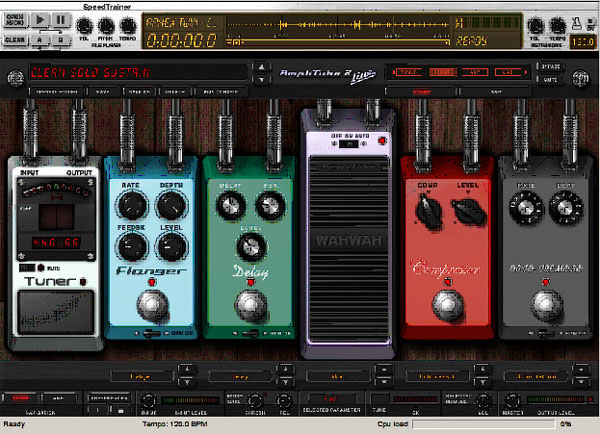Click the Tuner pedal note display
This screenshot has width=600, height=434.
57,217
